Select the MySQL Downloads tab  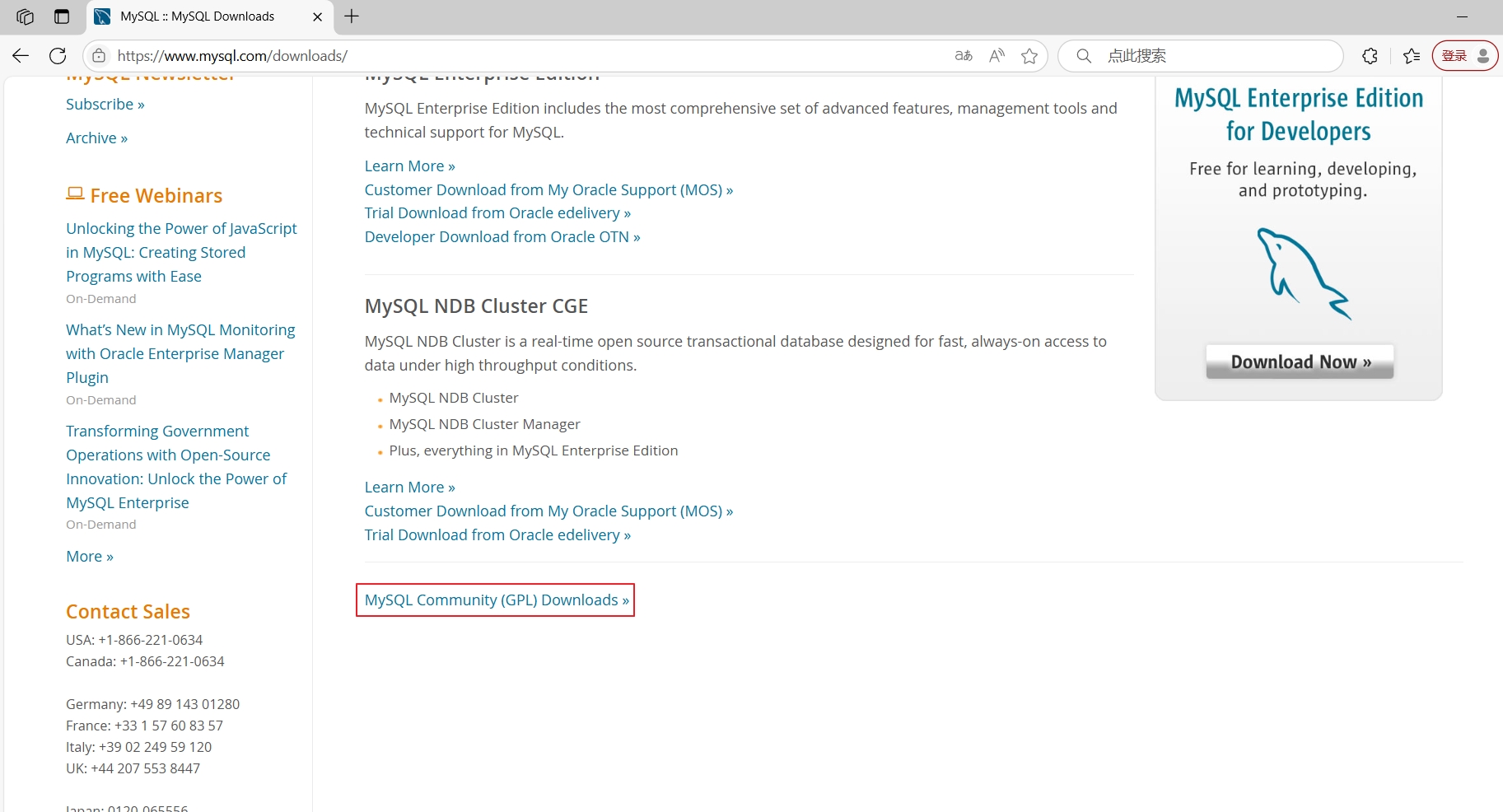pos(210,16)
